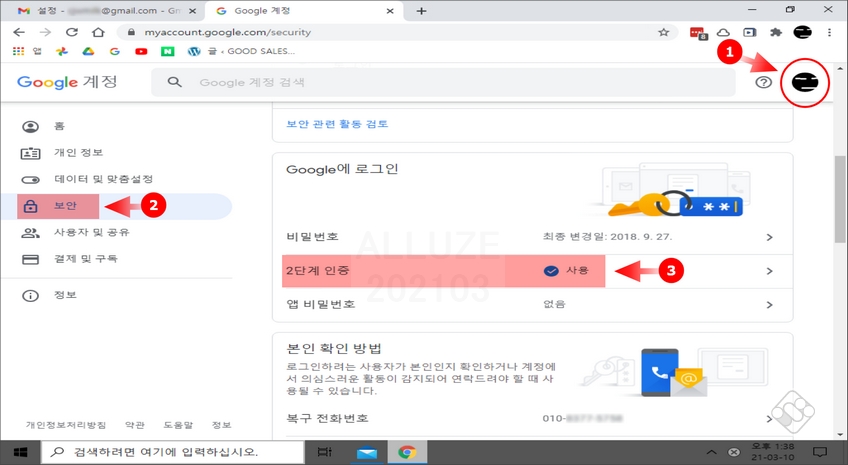848x465 pixels.
Task: Switch to the Gmail 설정 tab
Action: (100, 11)
